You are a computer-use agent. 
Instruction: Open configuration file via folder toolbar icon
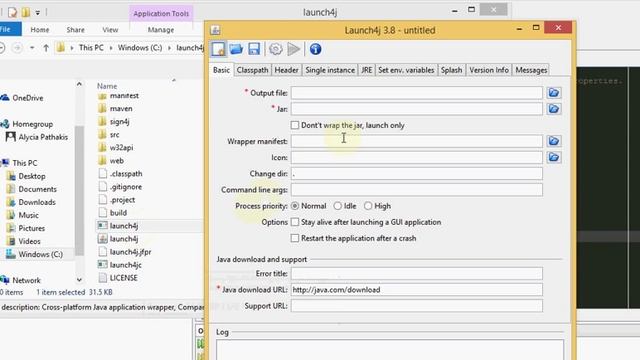coord(236,49)
